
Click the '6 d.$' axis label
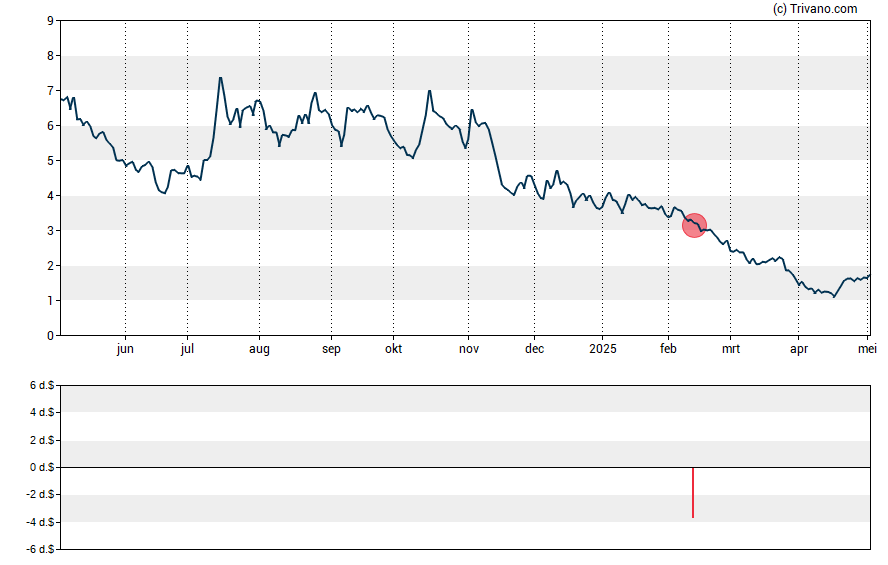click(42, 386)
